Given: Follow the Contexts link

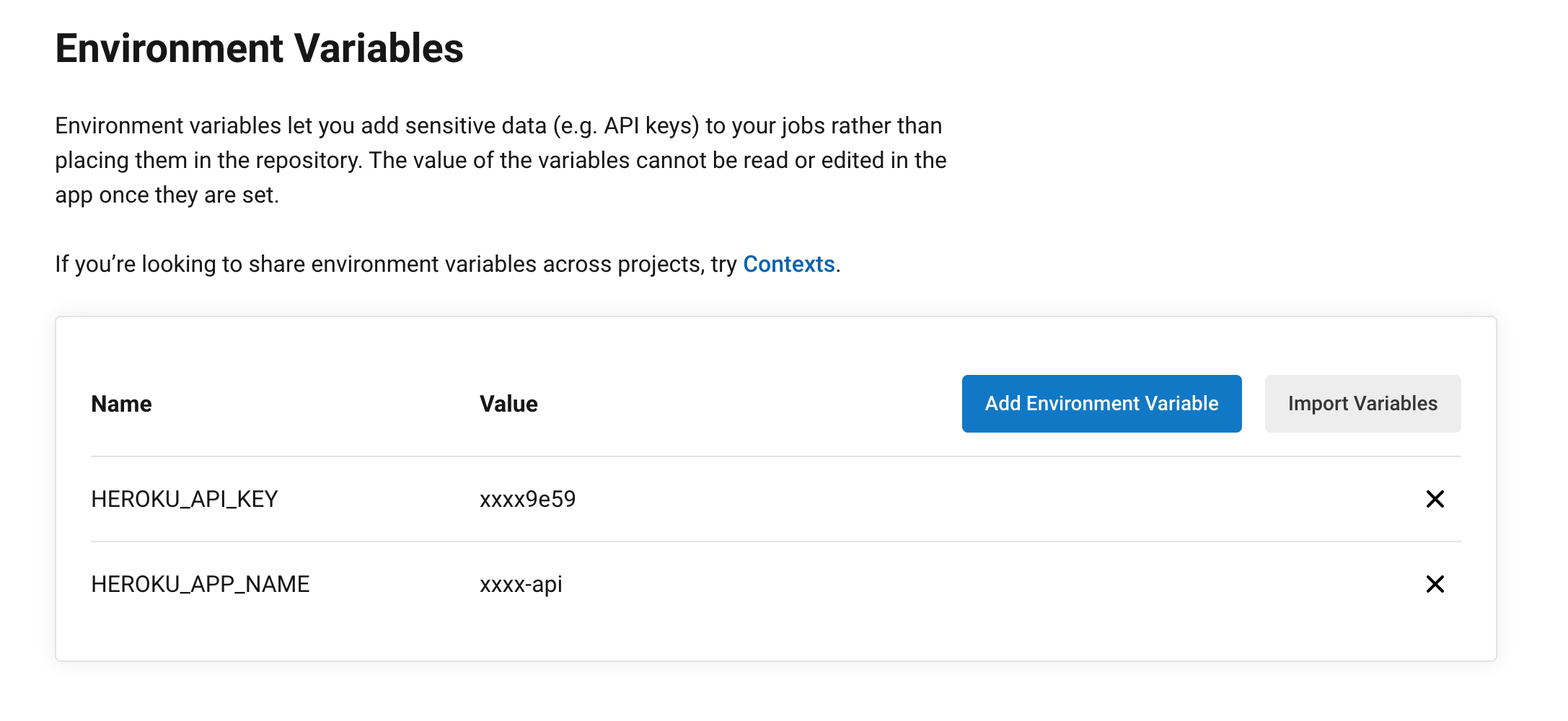Looking at the screenshot, I should click(x=788, y=265).
